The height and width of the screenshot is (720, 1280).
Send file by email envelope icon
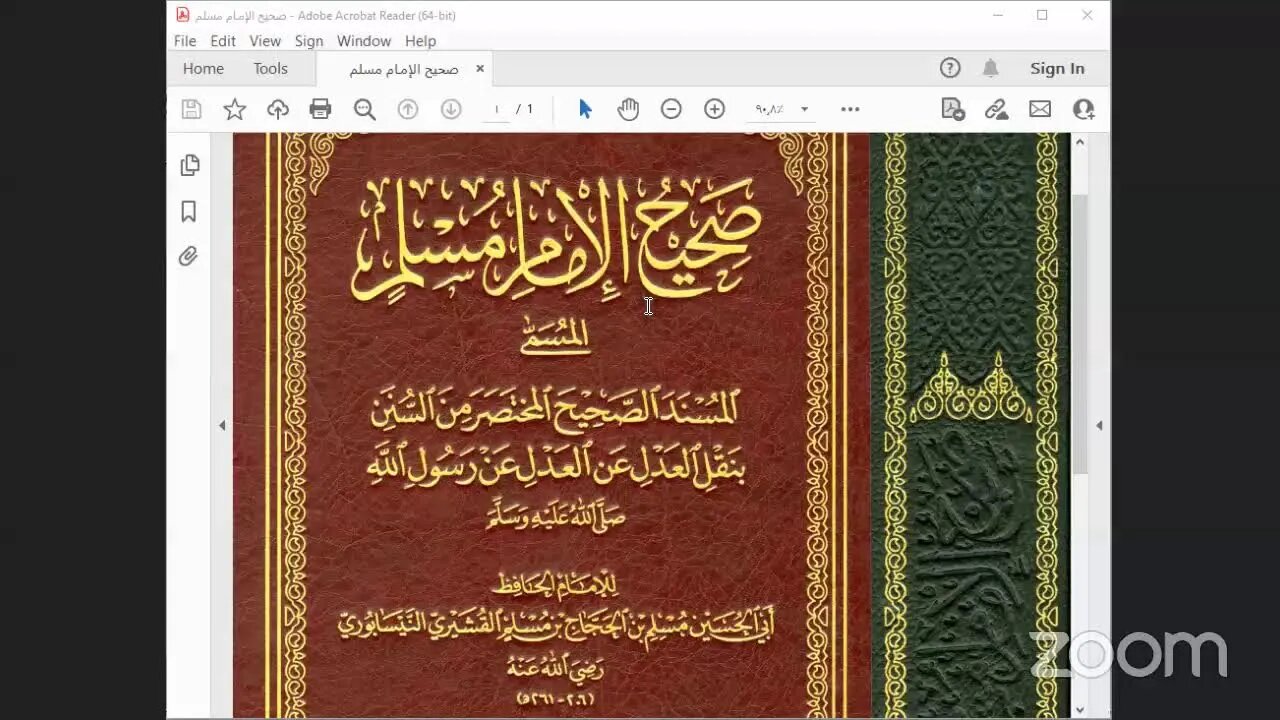[x=1040, y=109]
